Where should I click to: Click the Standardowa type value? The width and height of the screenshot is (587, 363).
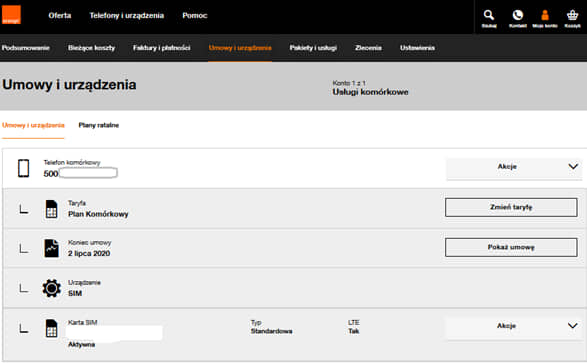[x=271, y=331]
